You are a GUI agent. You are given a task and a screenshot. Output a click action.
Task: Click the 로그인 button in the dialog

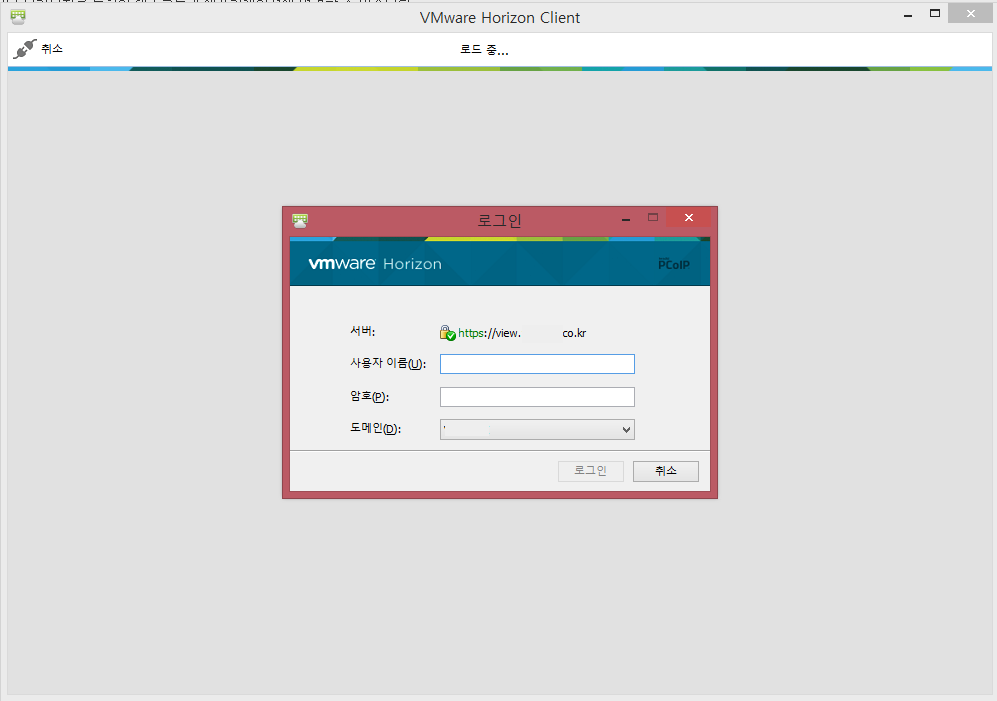click(x=591, y=471)
